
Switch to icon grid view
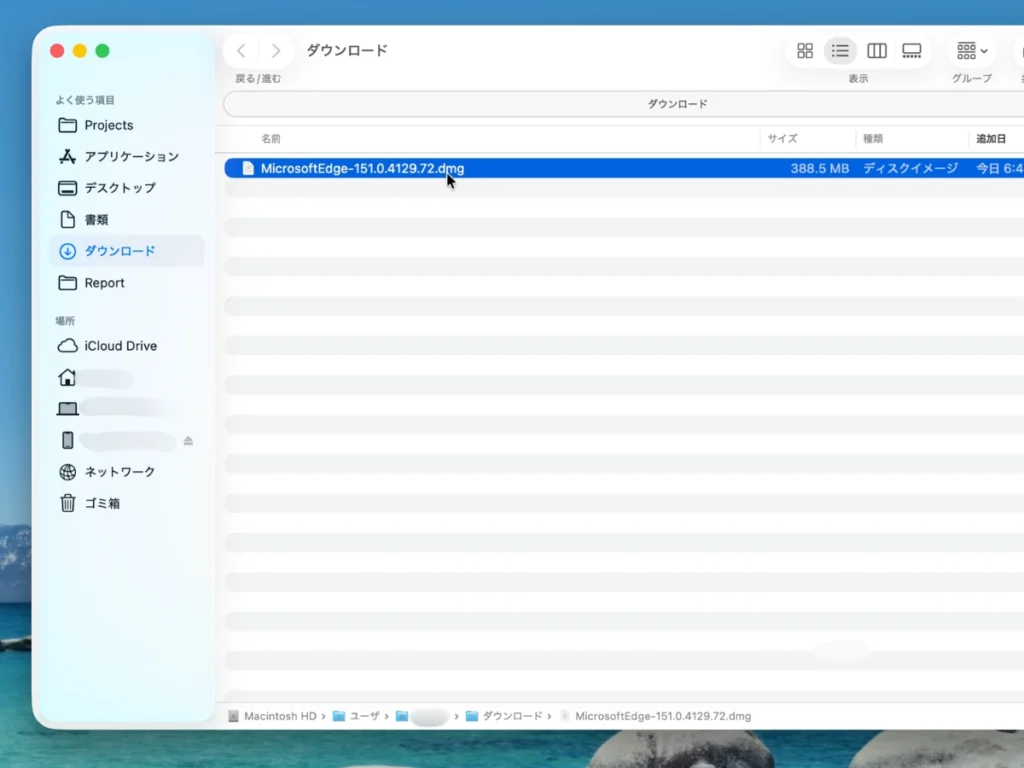(x=805, y=51)
